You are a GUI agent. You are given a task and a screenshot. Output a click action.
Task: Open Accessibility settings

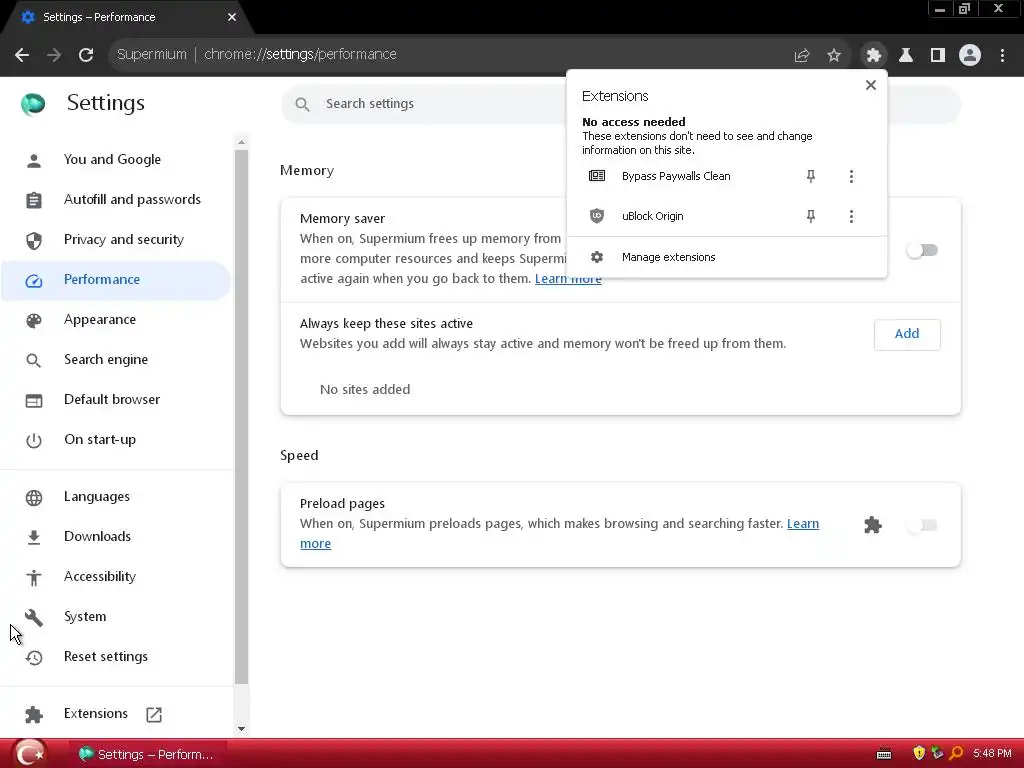[x=115, y=577]
